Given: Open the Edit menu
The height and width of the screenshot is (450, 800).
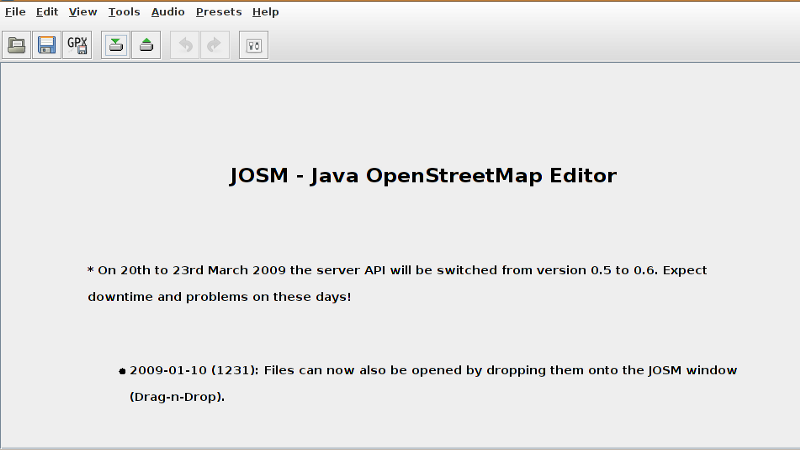Looking at the screenshot, I should click(47, 12).
